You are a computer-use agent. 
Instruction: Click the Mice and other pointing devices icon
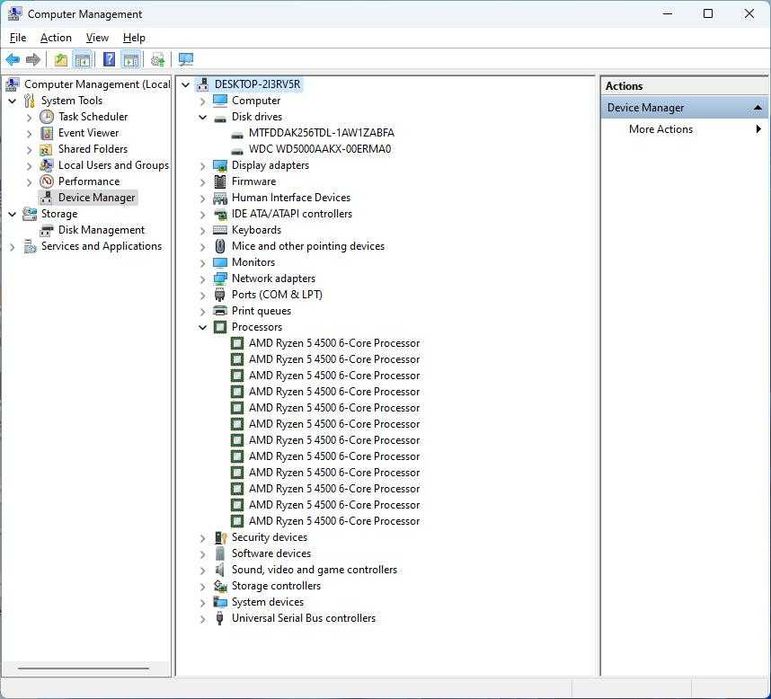(220, 246)
